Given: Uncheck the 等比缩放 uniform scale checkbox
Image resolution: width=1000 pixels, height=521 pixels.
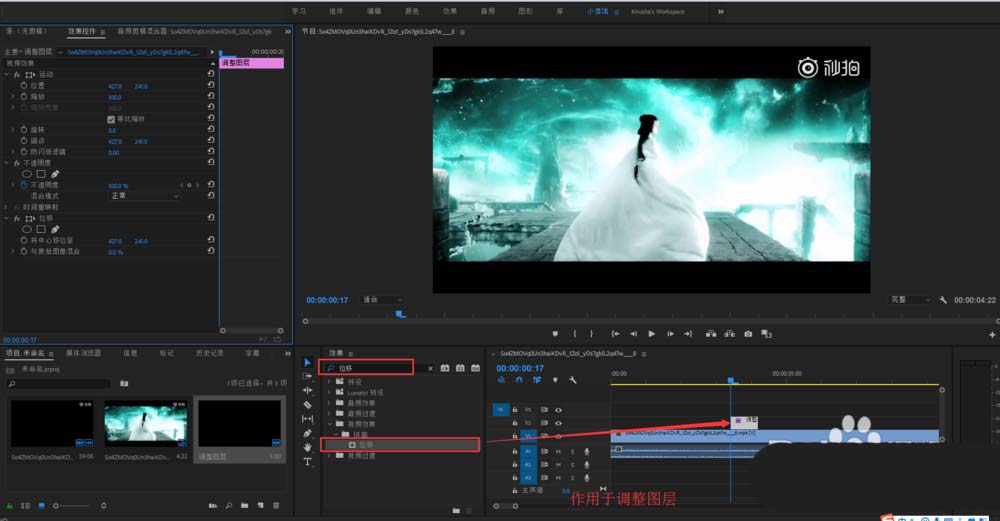Looking at the screenshot, I should point(111,119).
